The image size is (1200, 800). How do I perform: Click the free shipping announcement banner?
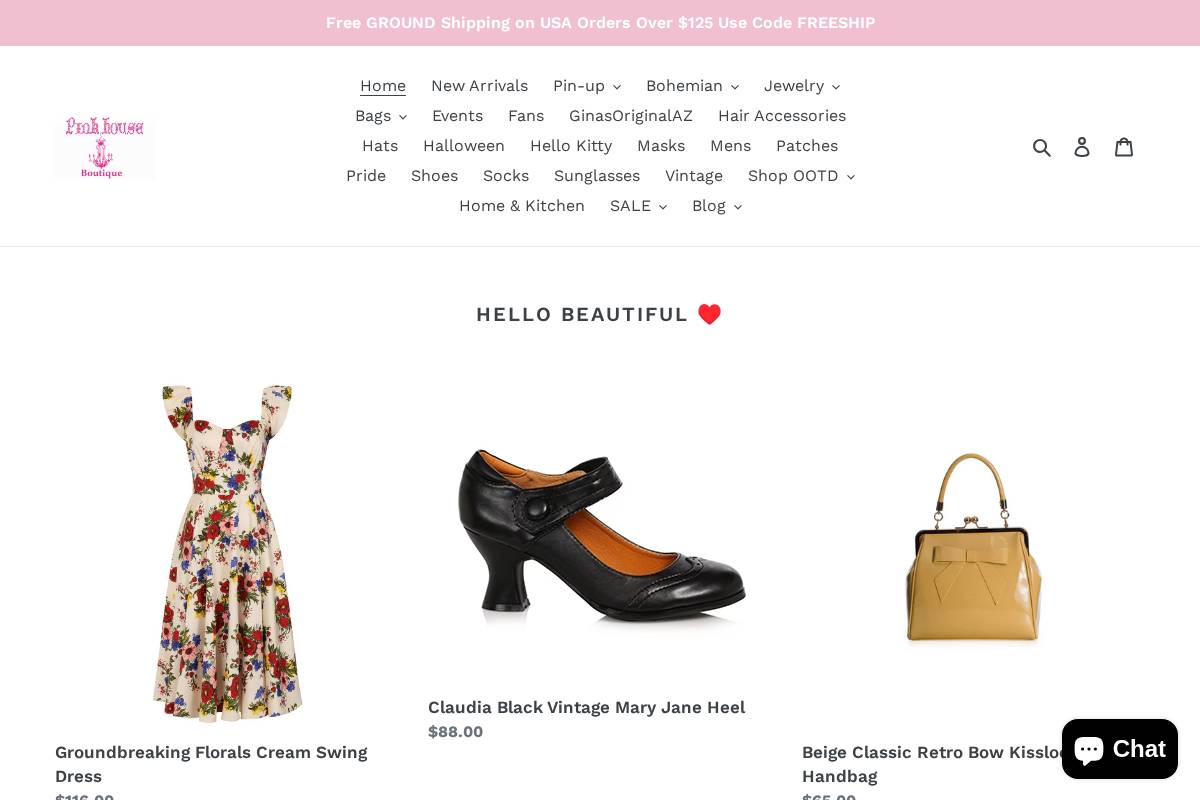tap(600, 23)
